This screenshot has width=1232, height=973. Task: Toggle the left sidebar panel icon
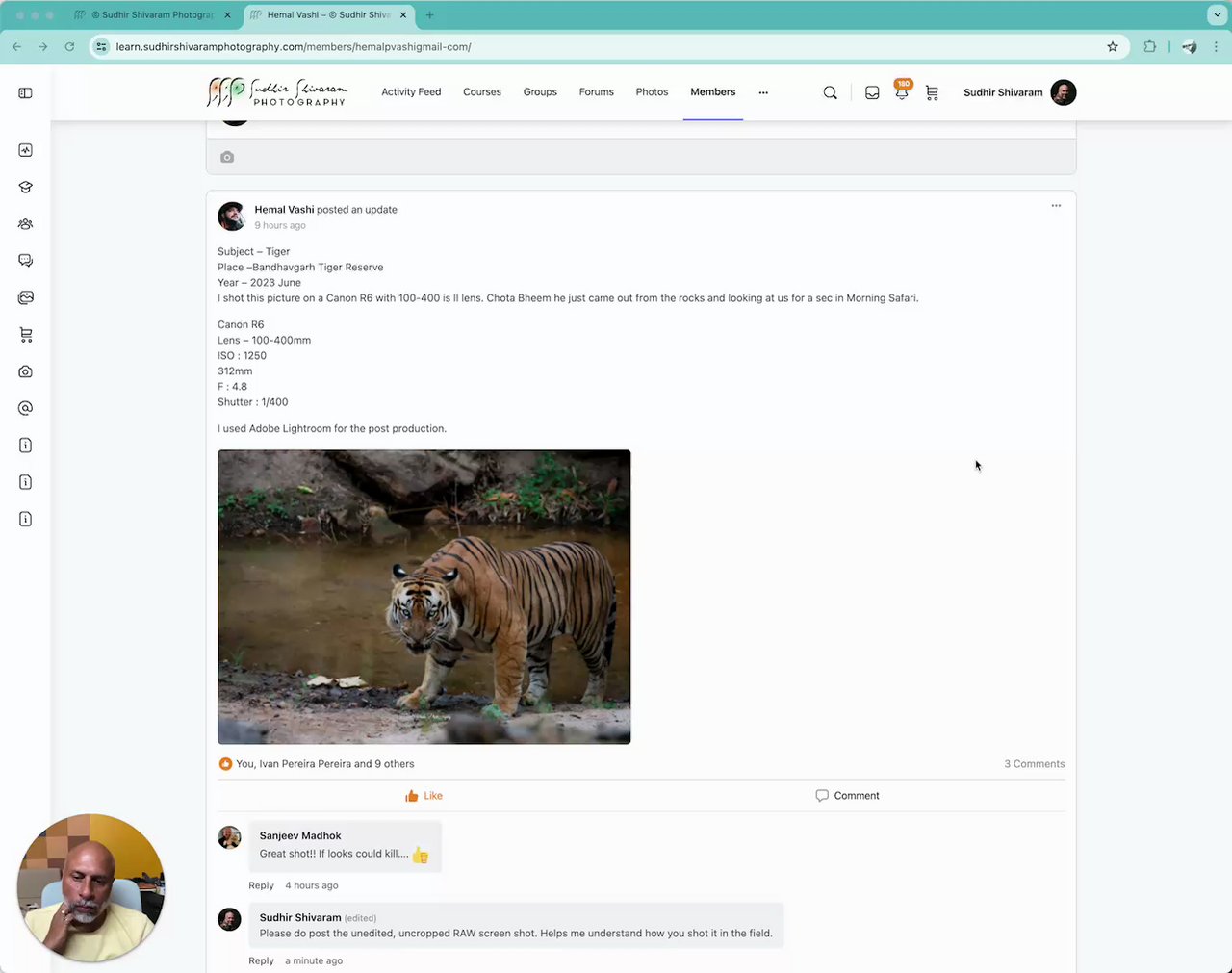point(26,92)
